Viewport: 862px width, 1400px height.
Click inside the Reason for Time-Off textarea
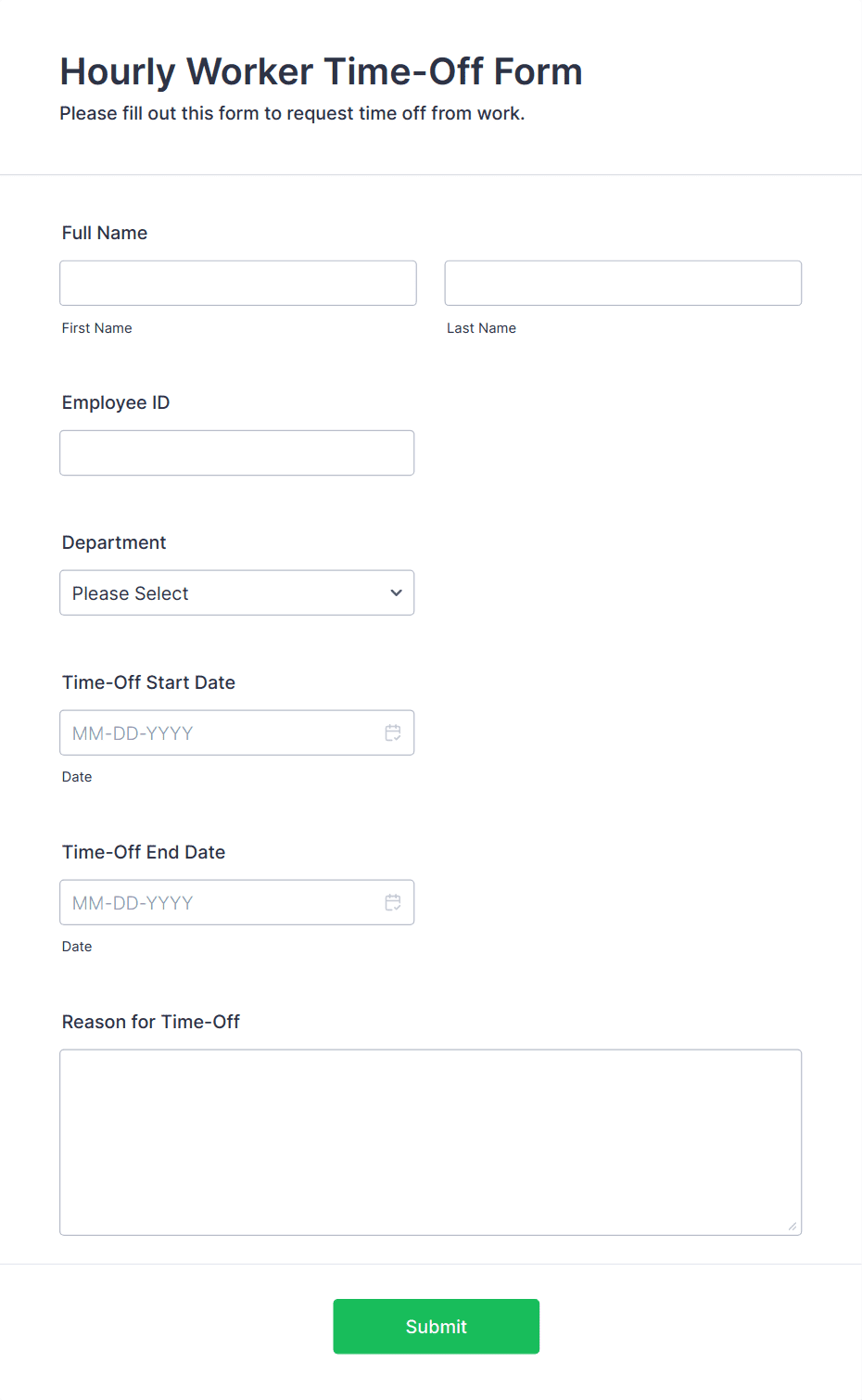(430, 1140)
